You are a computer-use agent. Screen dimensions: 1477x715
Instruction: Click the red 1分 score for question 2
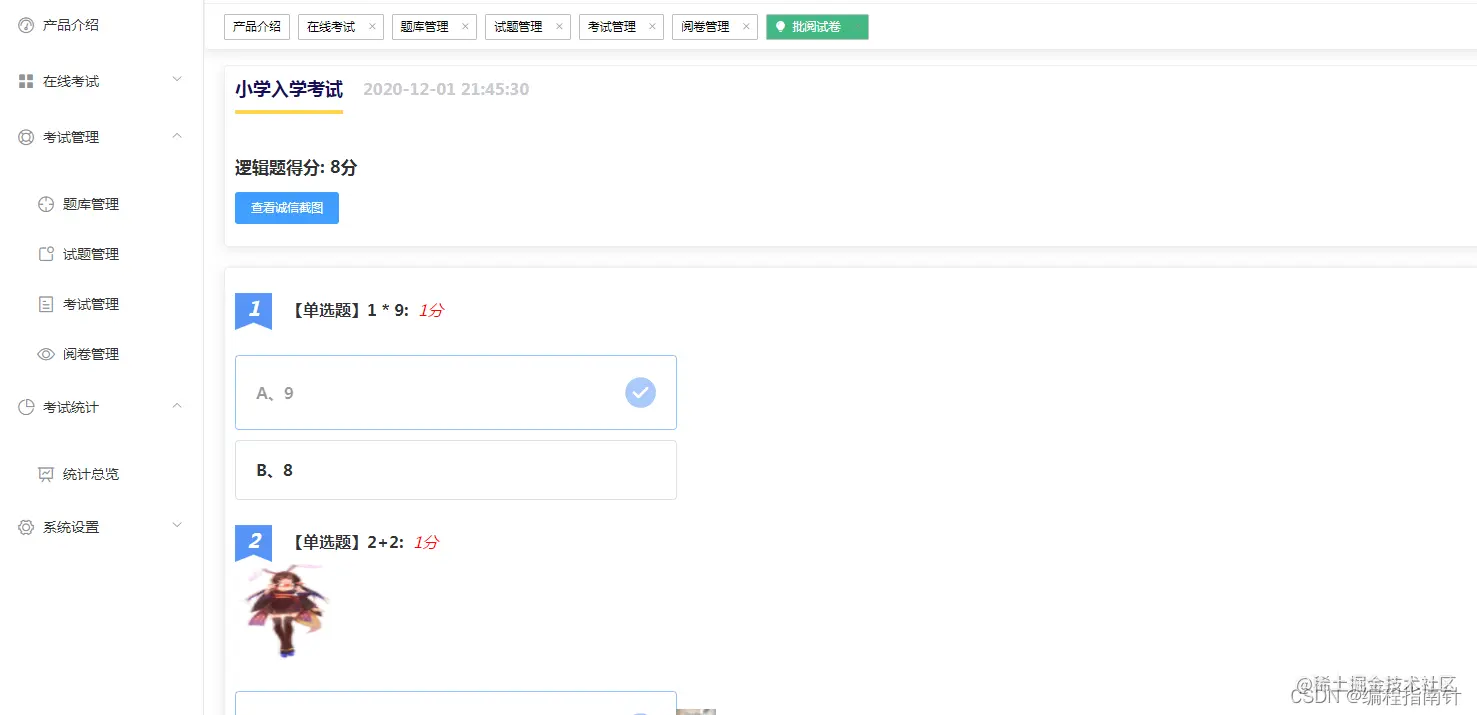pyautogui.click(x=426, y=542)
